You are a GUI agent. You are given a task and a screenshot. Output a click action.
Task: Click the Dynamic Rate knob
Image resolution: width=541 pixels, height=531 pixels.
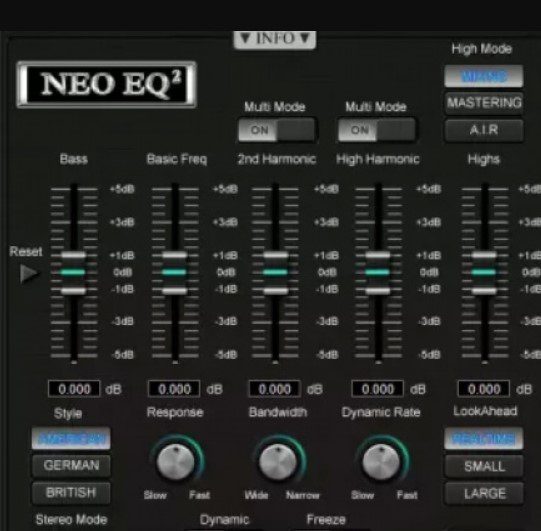tap(381, 462)
